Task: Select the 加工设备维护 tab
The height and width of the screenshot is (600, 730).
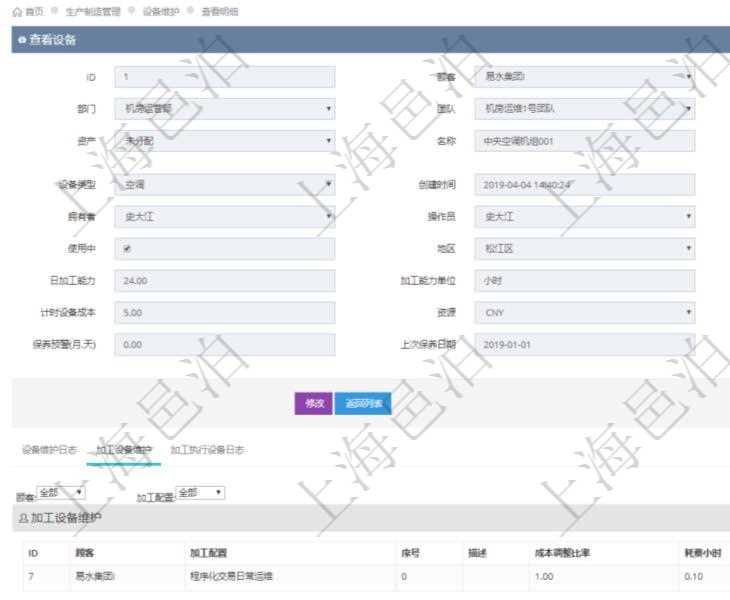Action: point(124,450)
